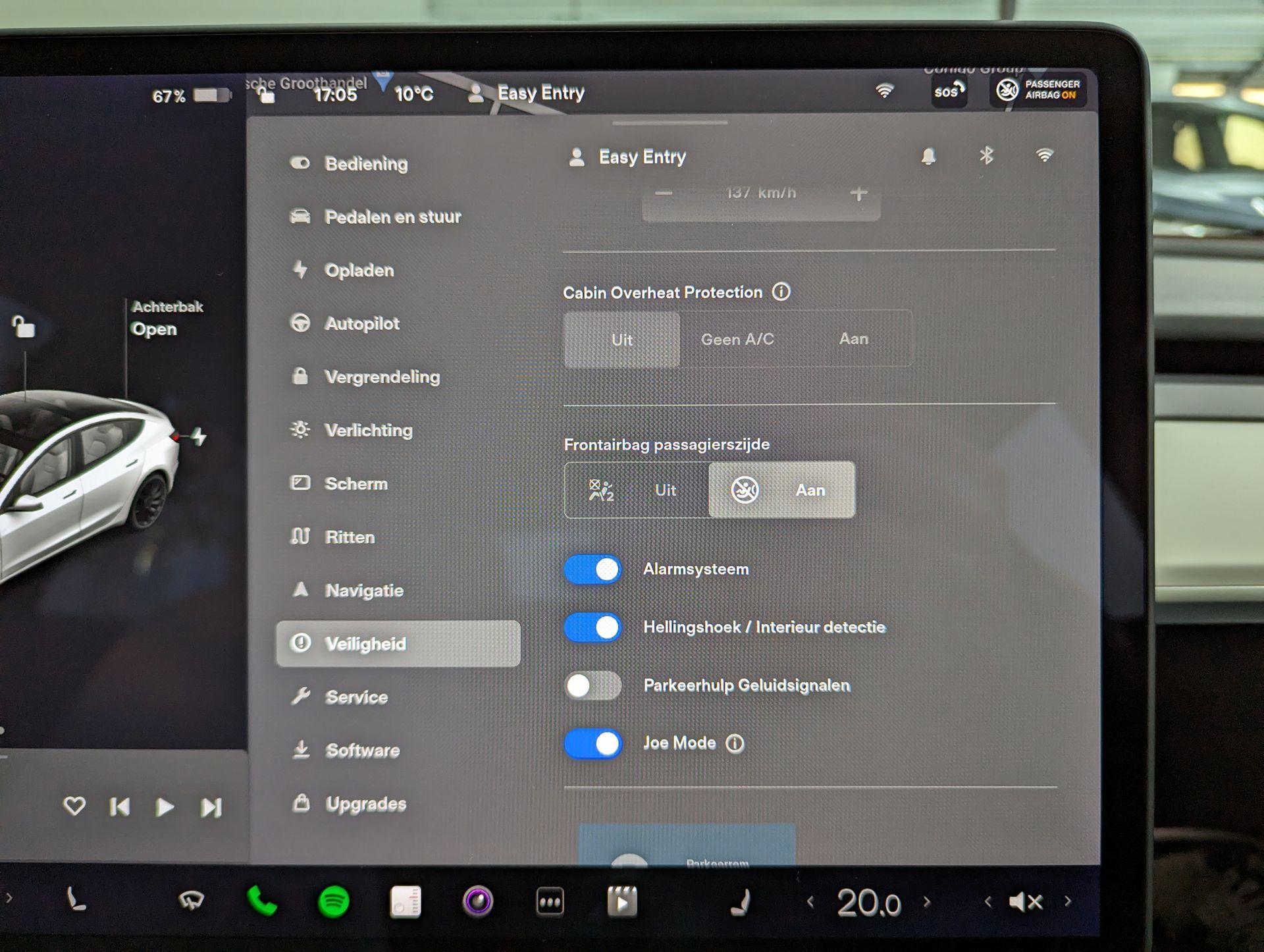The width and height of the screenshot is (1264, 952).
Task: Open the green phone app
Action: tap(261, 901)
